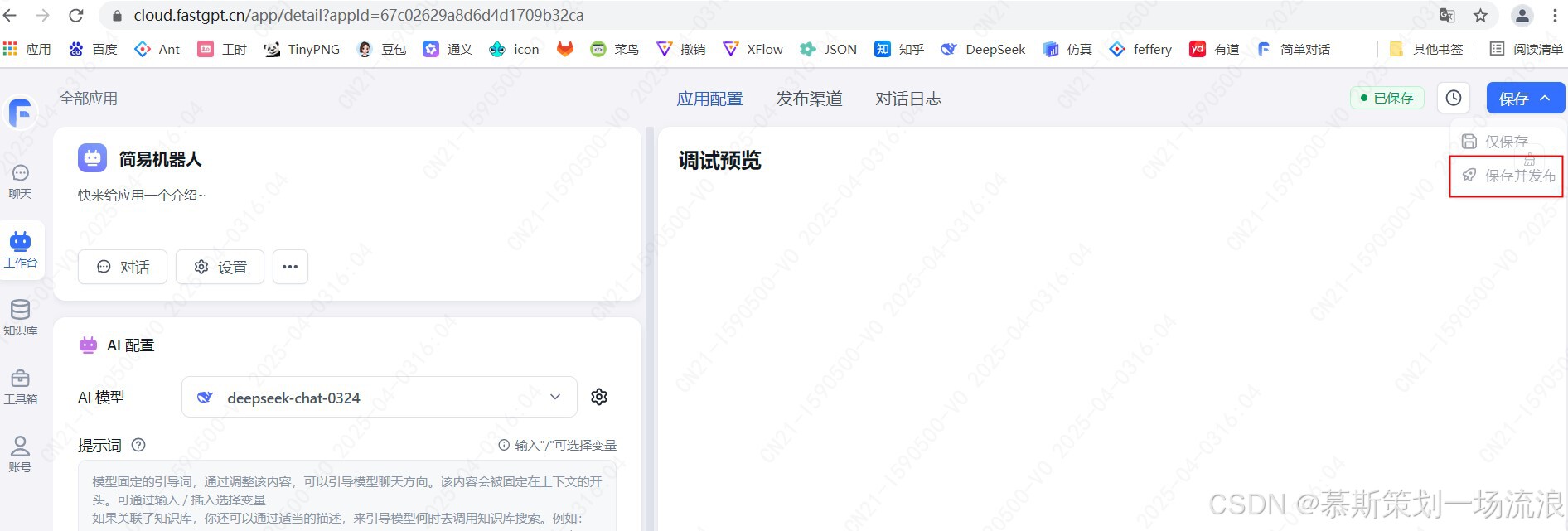This screenshot has width=1568, height=531.
Task: Open version history with the clock icon
Action: pyautogui.click(x=1454, y=98)
